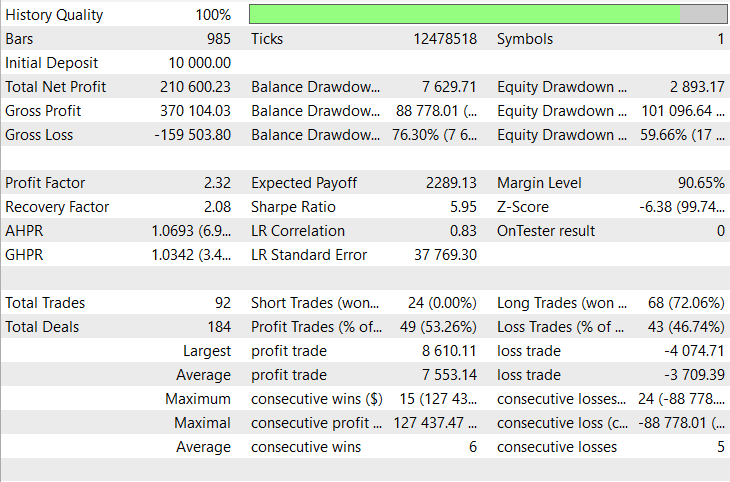Click the green History Quality progress bar
Image resolution: width=730 pixels, height=482 pixels.
(464, 14)
